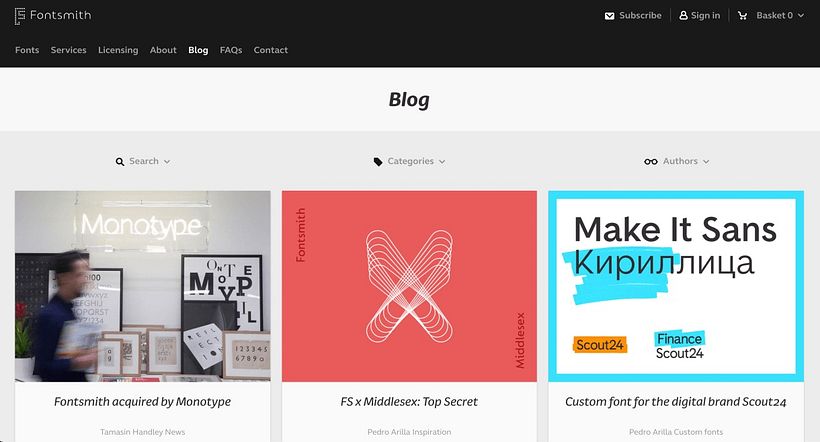The height and width of the screenshot is (442, 820).
Task: Click the Authors glasses icon
Action: click(651, 162)
